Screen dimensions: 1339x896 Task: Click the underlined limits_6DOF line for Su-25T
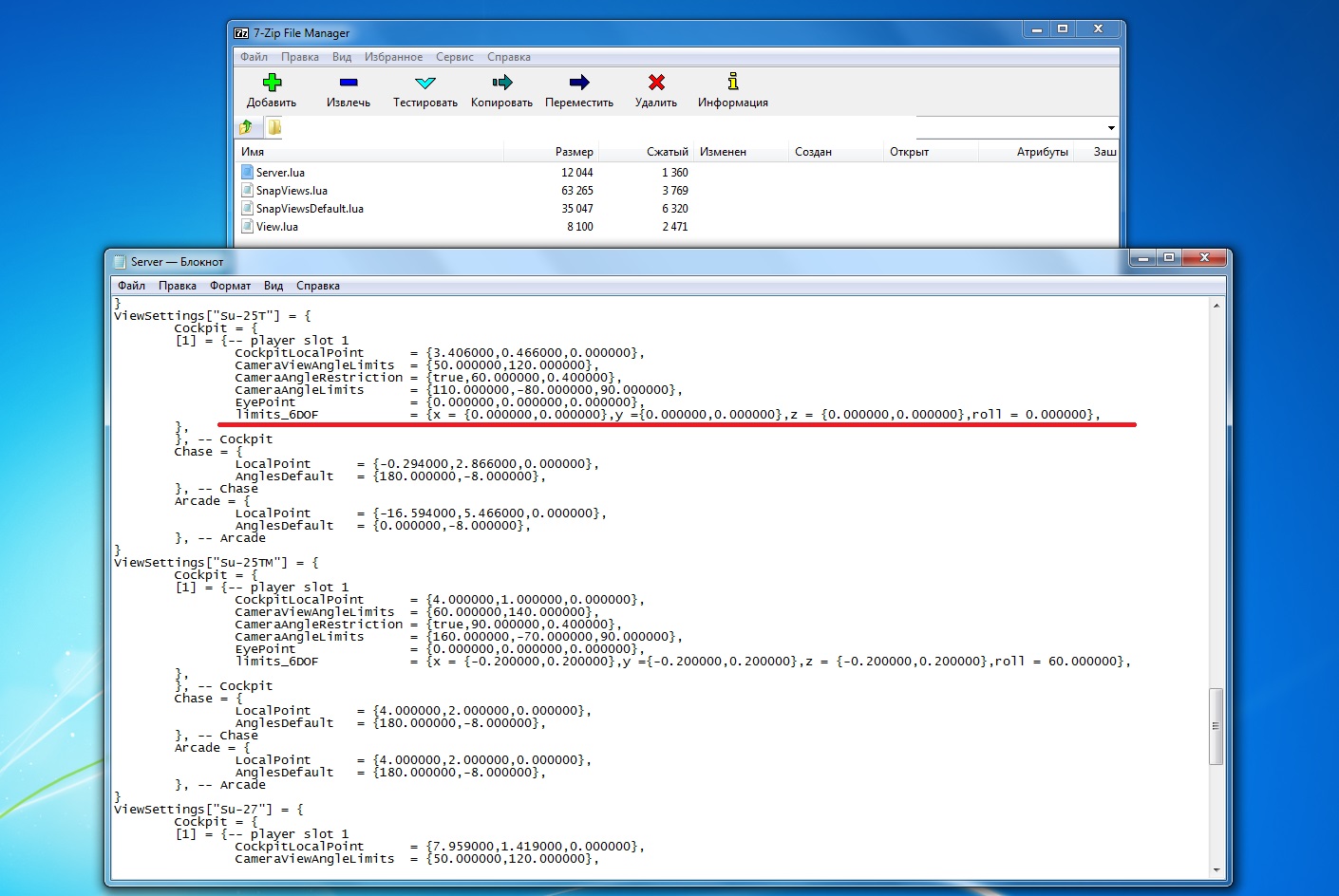coord(668,415)
